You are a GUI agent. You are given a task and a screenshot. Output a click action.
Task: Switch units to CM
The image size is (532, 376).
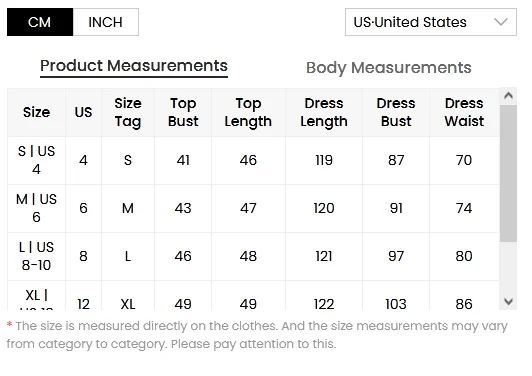pyautogui.click(x=40, y=22)
